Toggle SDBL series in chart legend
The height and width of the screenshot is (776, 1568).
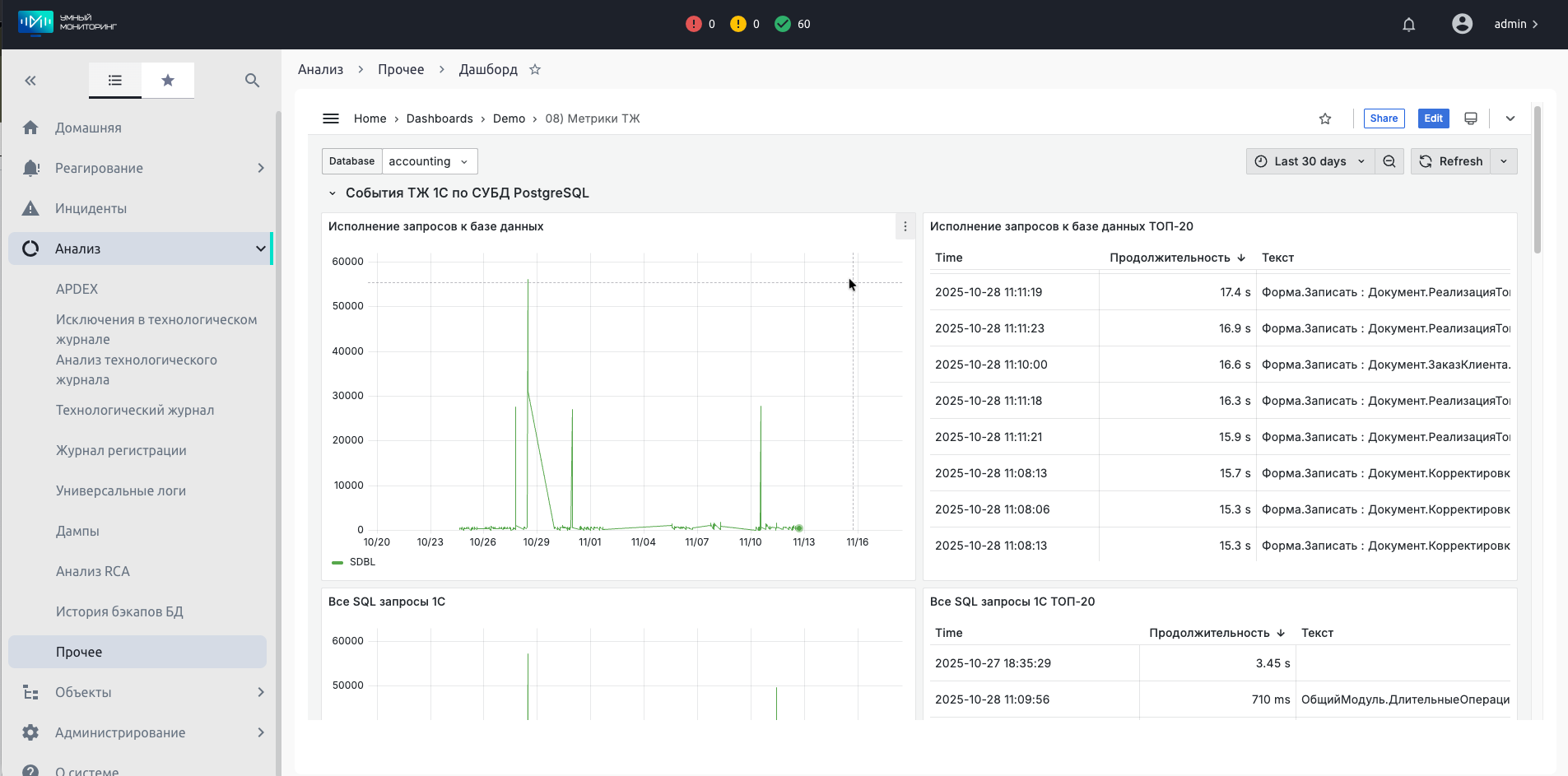pos(361,562)
